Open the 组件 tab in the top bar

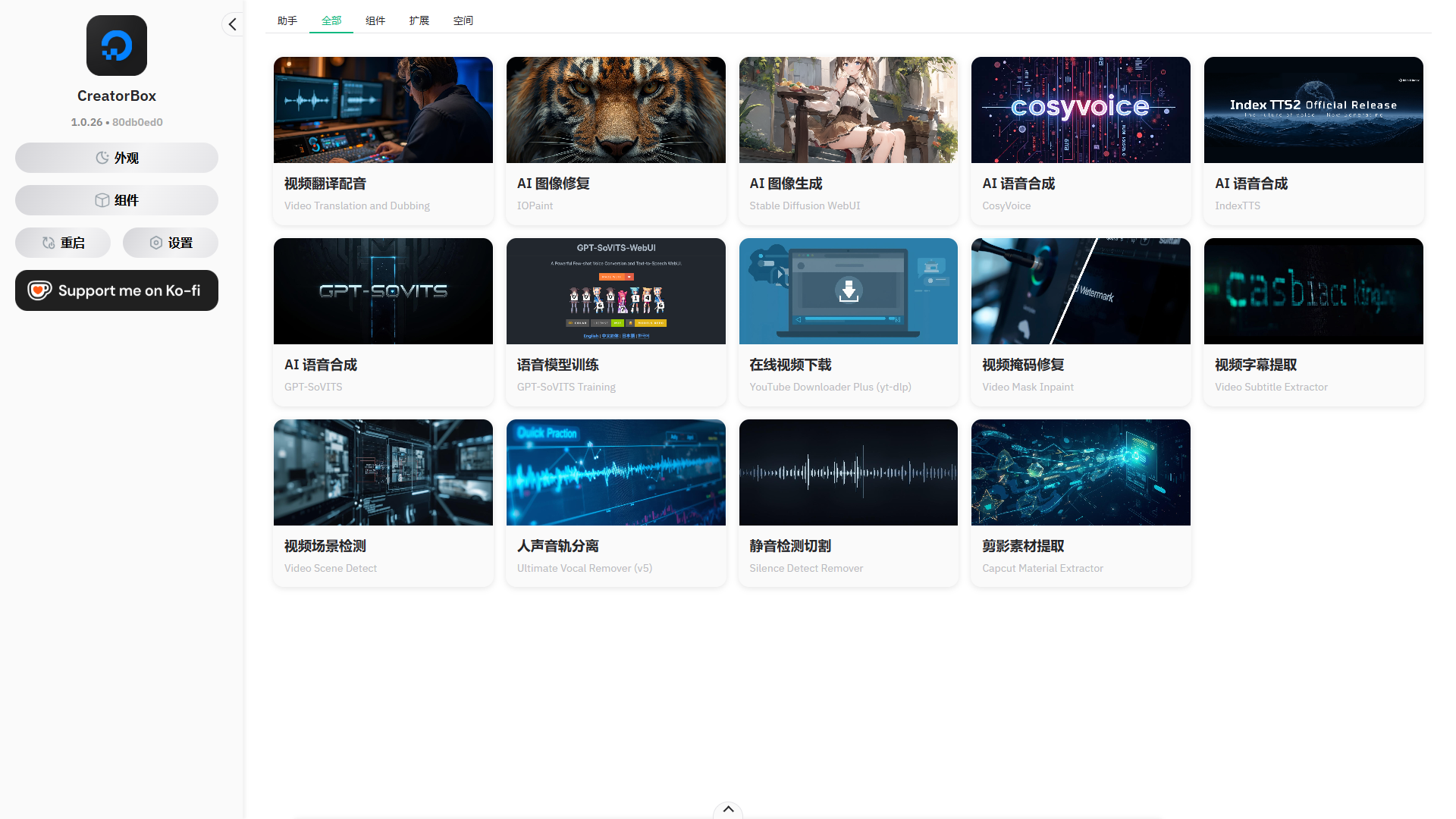pos(375,20)
